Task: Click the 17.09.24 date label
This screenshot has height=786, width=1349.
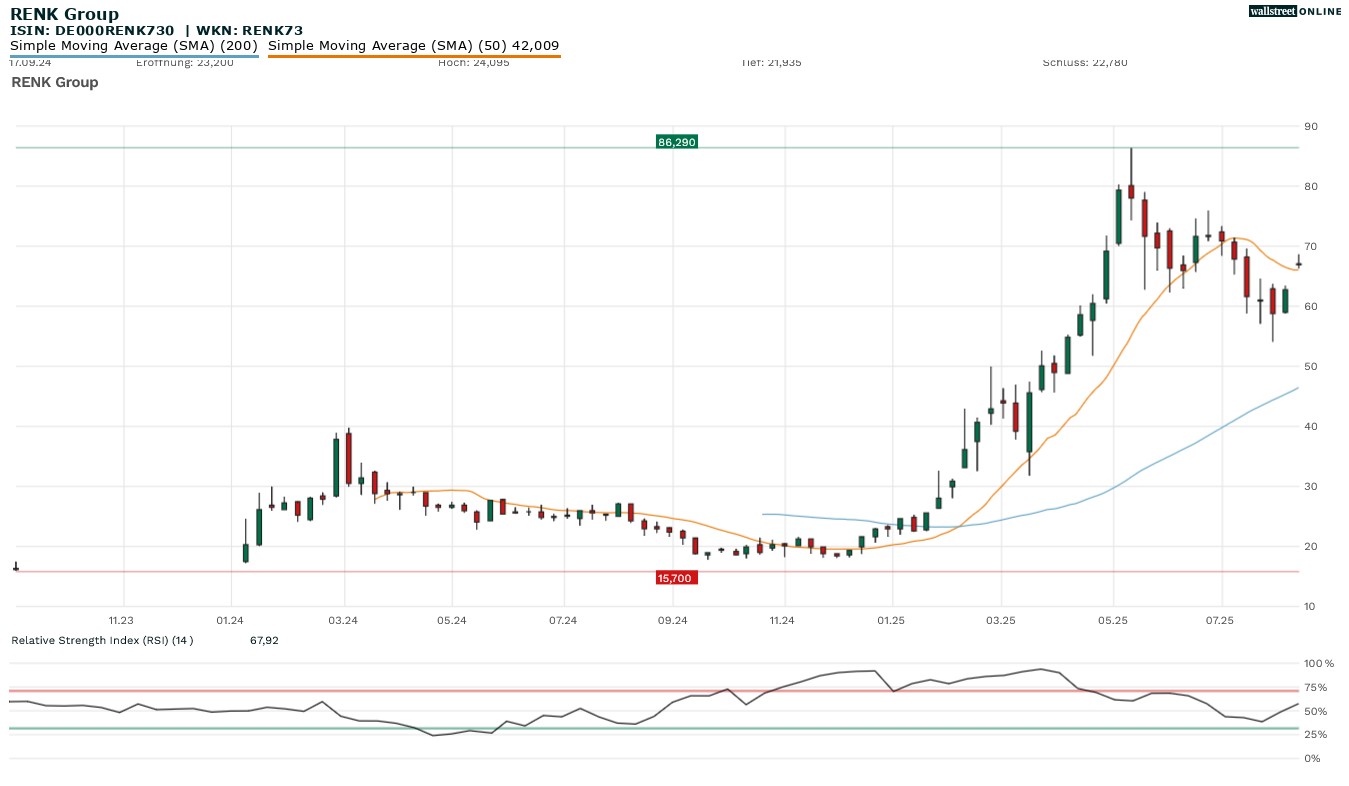Action: tap(30, 63)
